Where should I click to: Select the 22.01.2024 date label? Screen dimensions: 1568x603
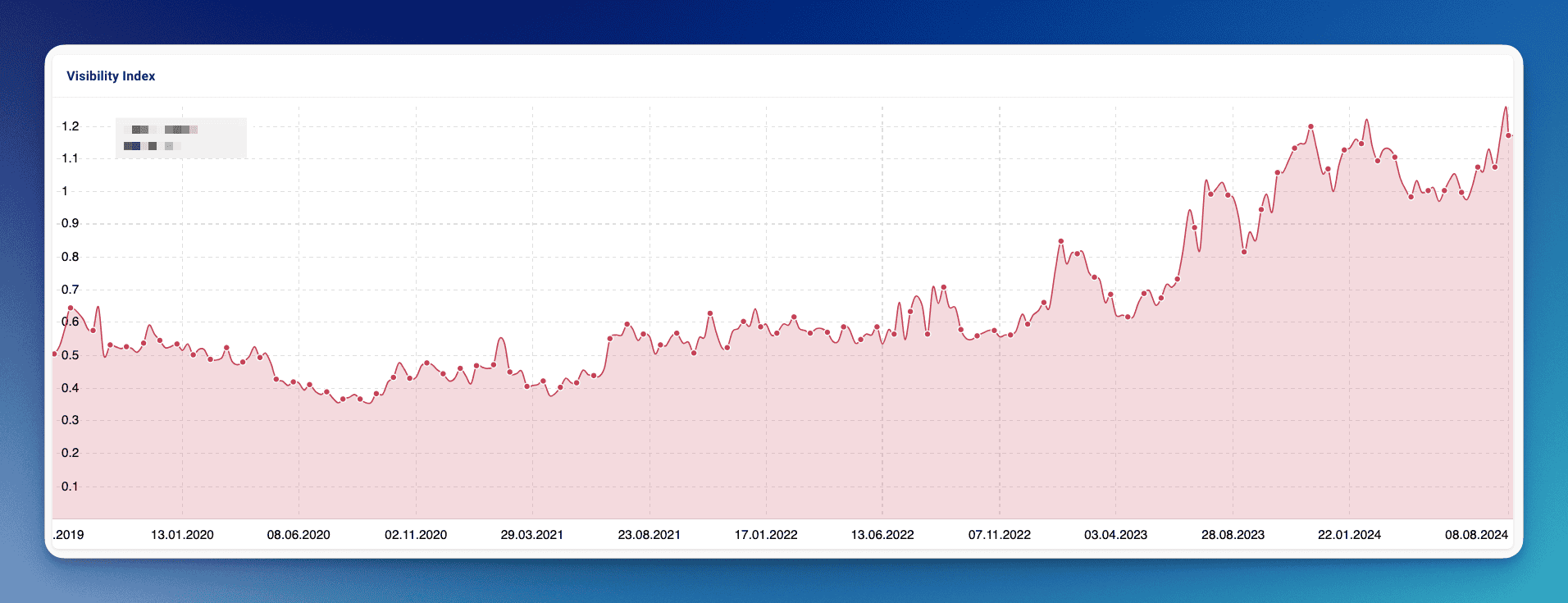pyautogui.click(x=1350, y=535)
